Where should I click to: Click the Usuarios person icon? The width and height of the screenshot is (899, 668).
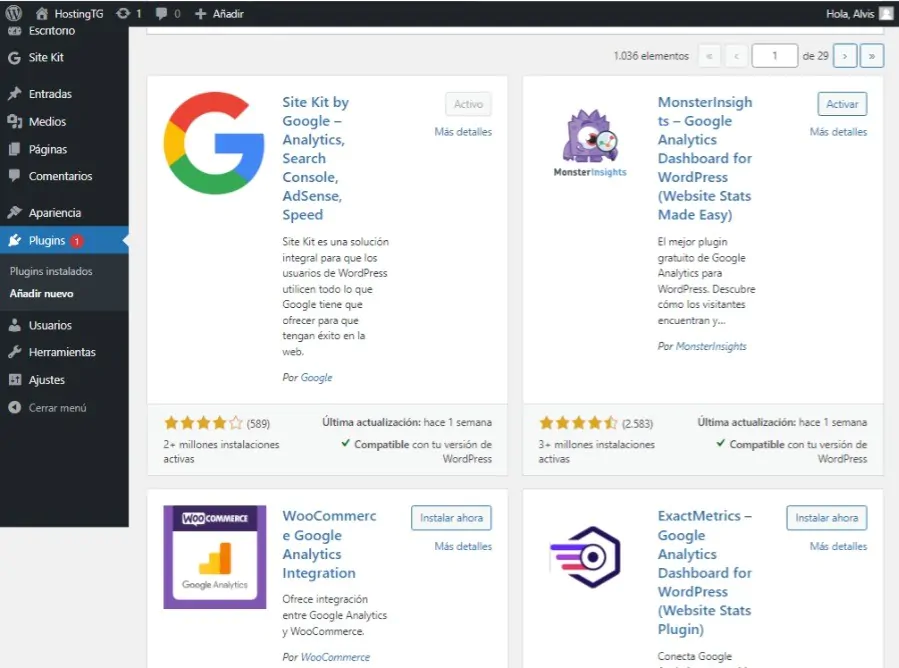click(x=14, y=325)
